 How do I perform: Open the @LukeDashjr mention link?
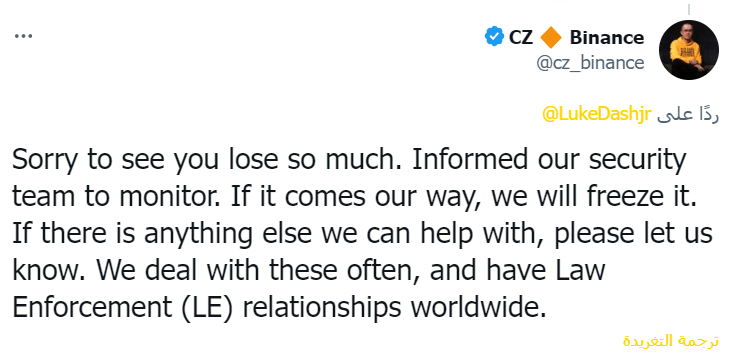click(596, 115)
